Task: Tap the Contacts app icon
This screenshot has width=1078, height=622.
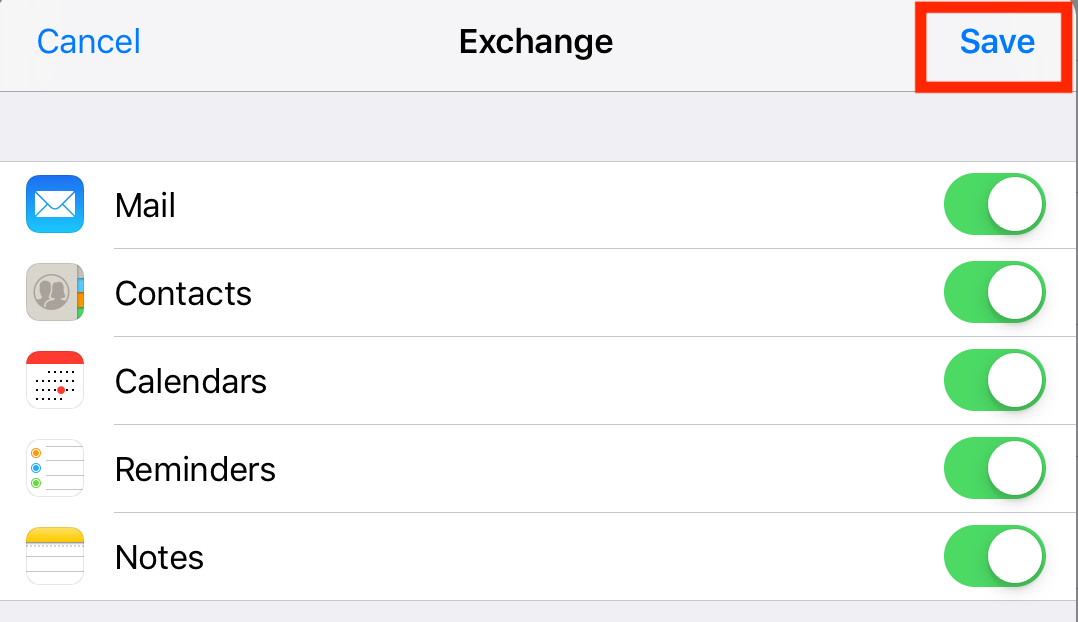Action: click(x=55, y=293)
